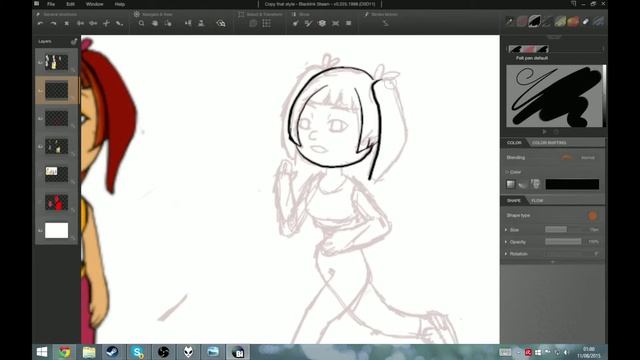Click the Stroke texture icon in the toolbar

coord(385,23)
